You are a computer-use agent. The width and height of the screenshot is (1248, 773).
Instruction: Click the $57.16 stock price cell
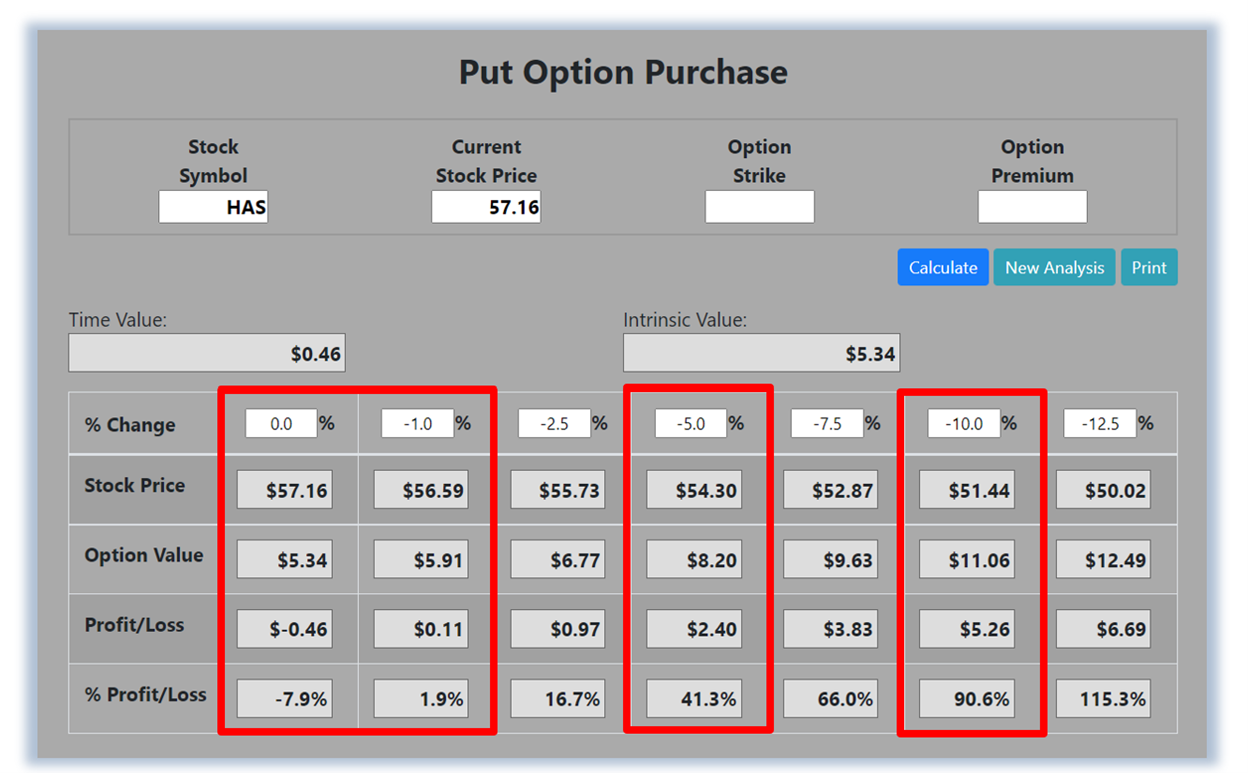[284, 491]
